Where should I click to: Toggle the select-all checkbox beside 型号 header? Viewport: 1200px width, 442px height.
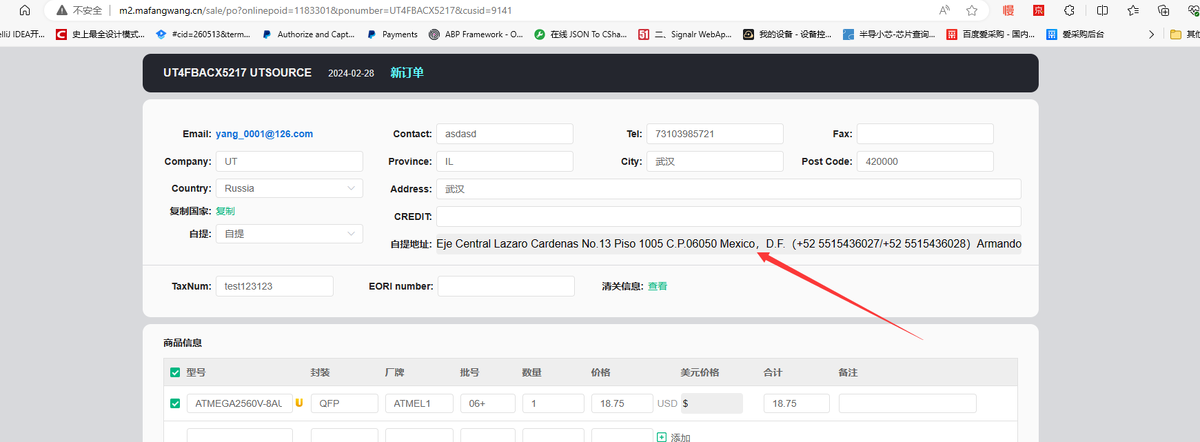click(x=175, y=372)
